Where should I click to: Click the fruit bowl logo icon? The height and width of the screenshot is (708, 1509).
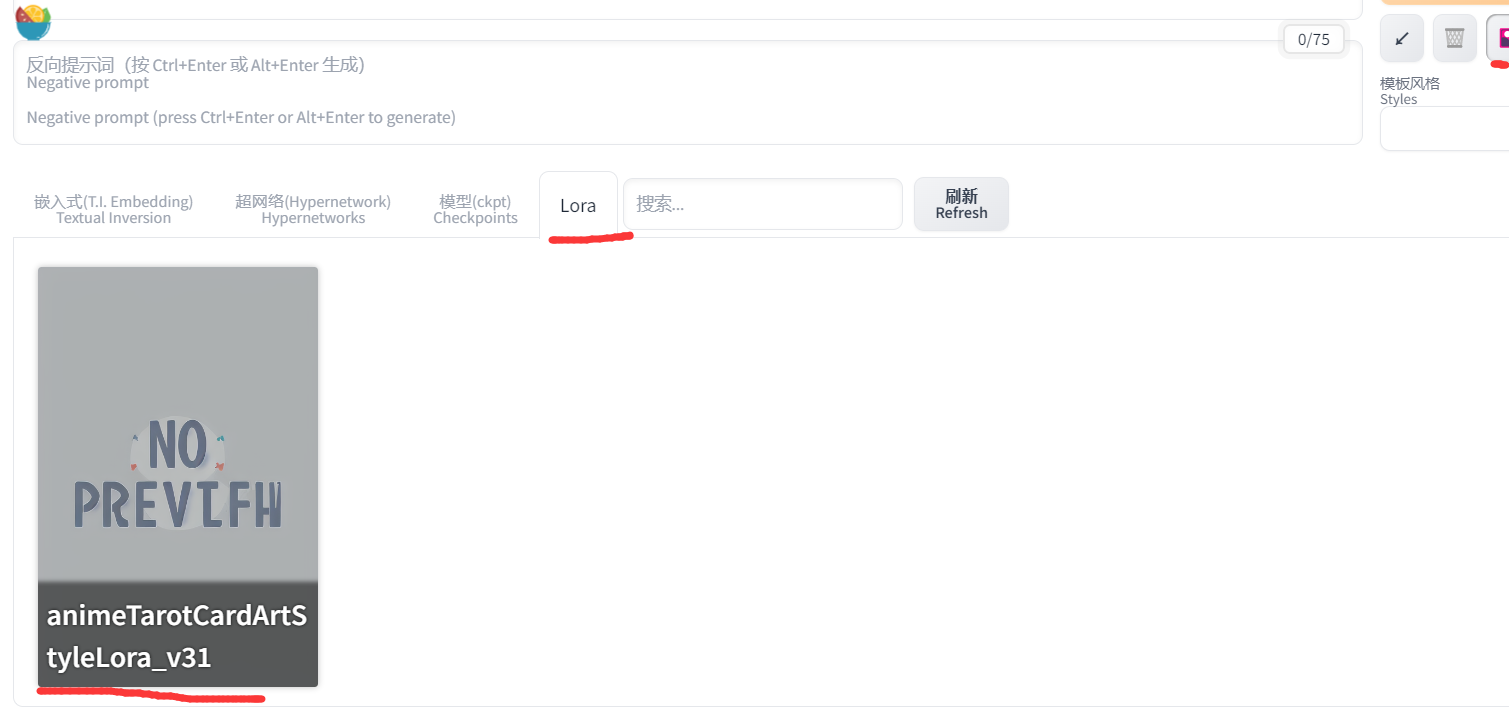(33, 20)
